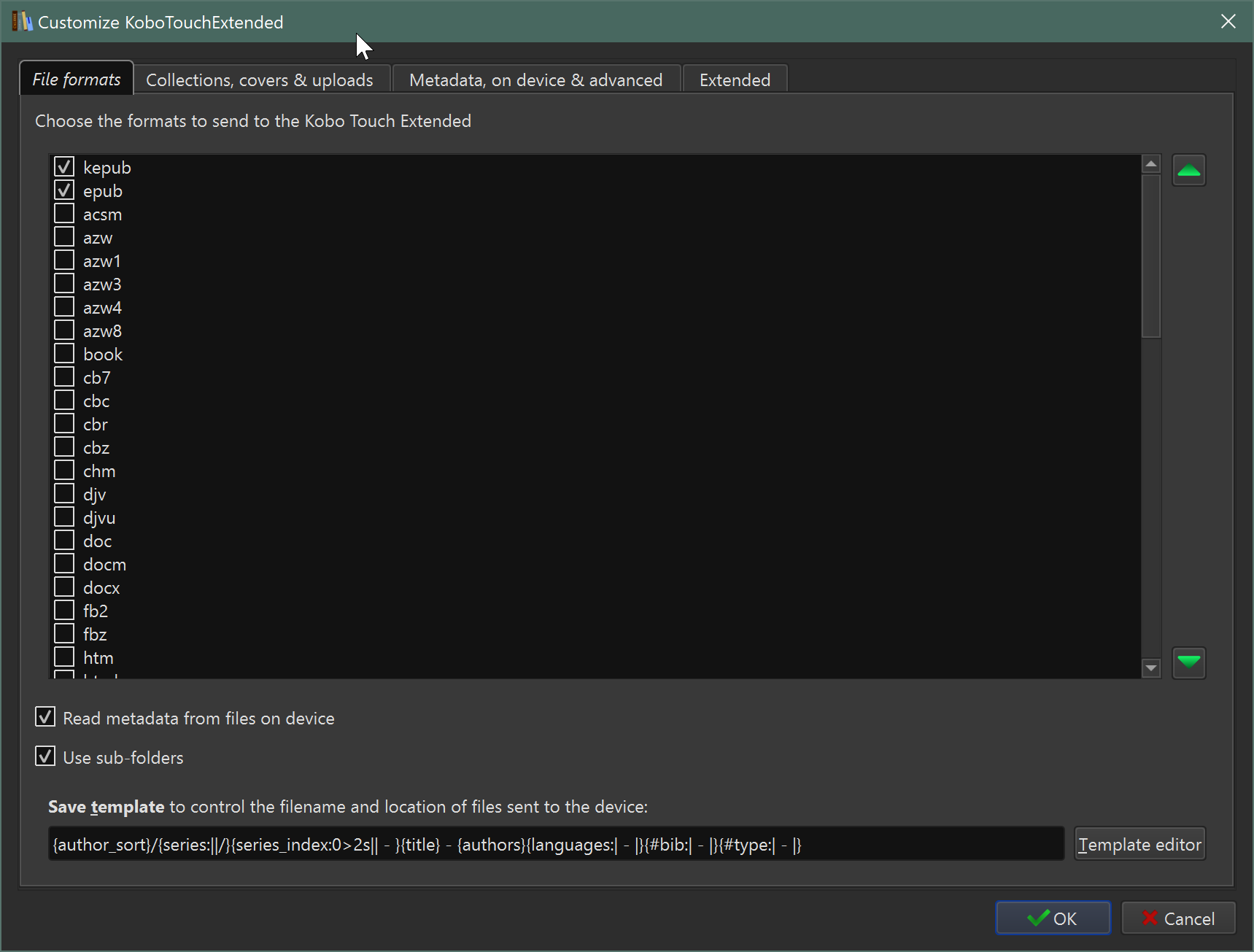Tick the azw1 format checkbox
This screenshot has width=1254, height=952.
tap(64, 260)
